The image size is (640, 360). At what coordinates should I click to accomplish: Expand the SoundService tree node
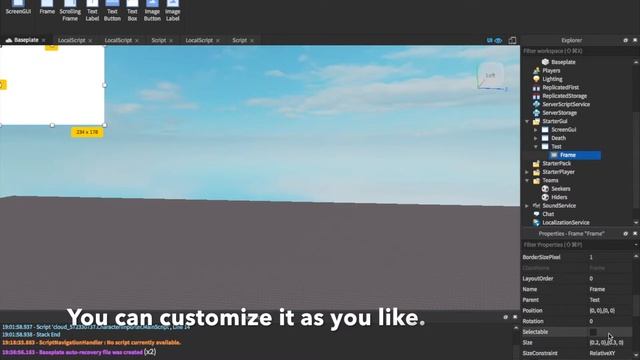pos(527,206)
